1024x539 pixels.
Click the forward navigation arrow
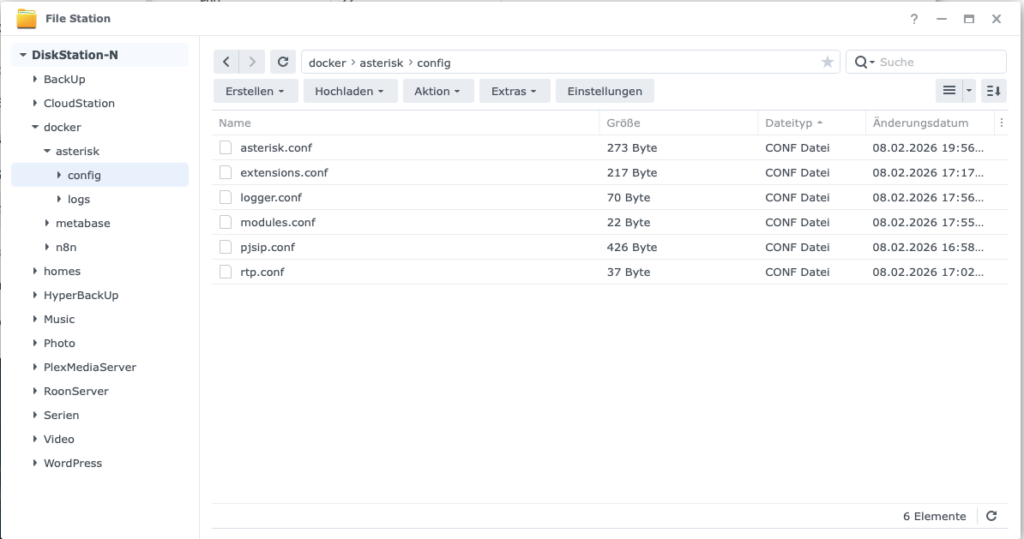tap(252, 62)
